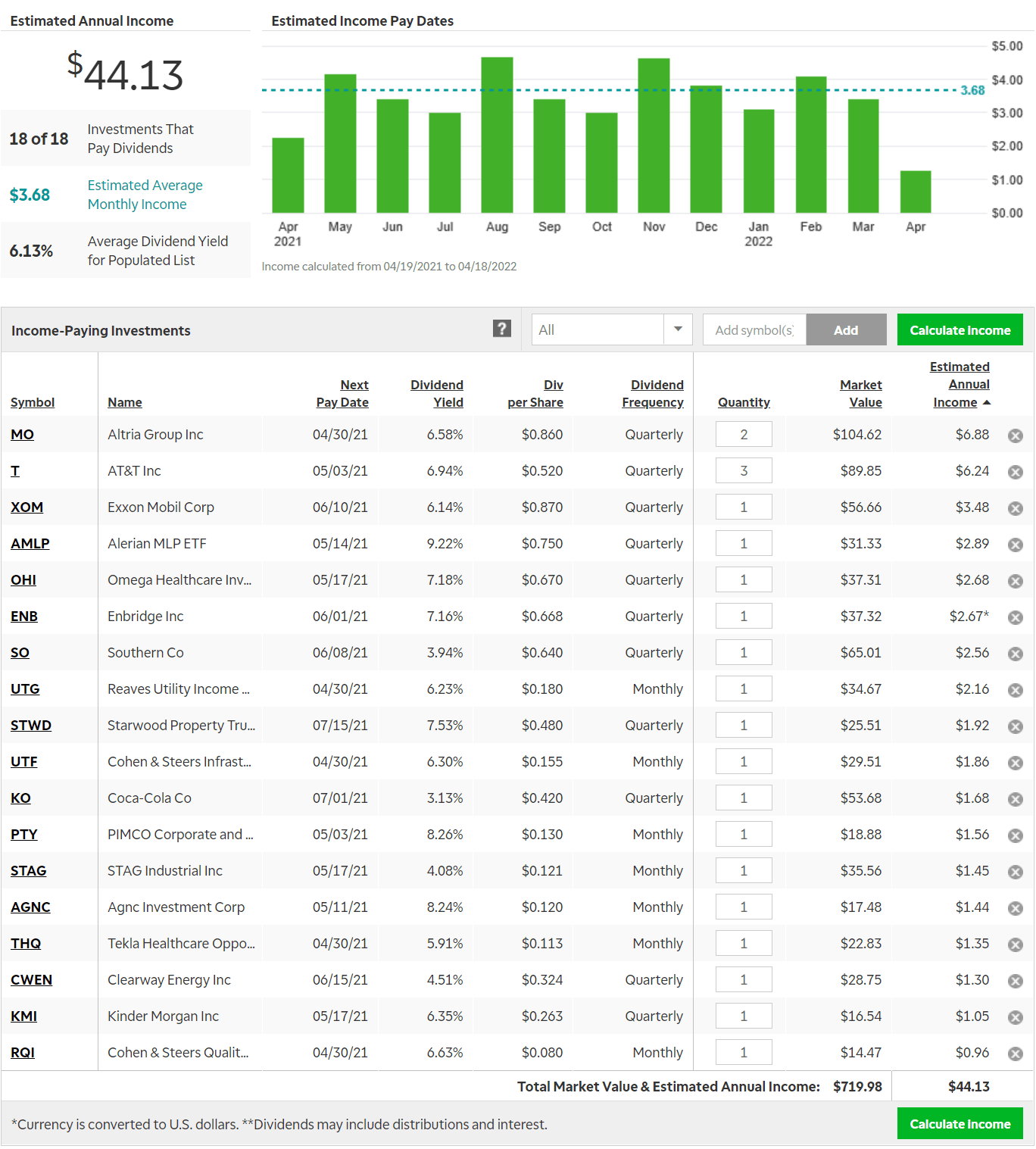Remove the Southern Co row
Image resolution: width=1036 pixels, height=1149 pixels.
coord(1016,654)
